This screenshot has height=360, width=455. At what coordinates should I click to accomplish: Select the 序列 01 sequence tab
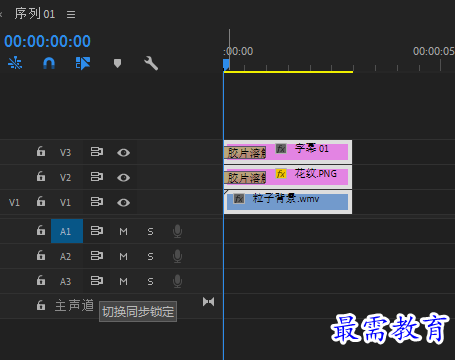click(35, 14)
